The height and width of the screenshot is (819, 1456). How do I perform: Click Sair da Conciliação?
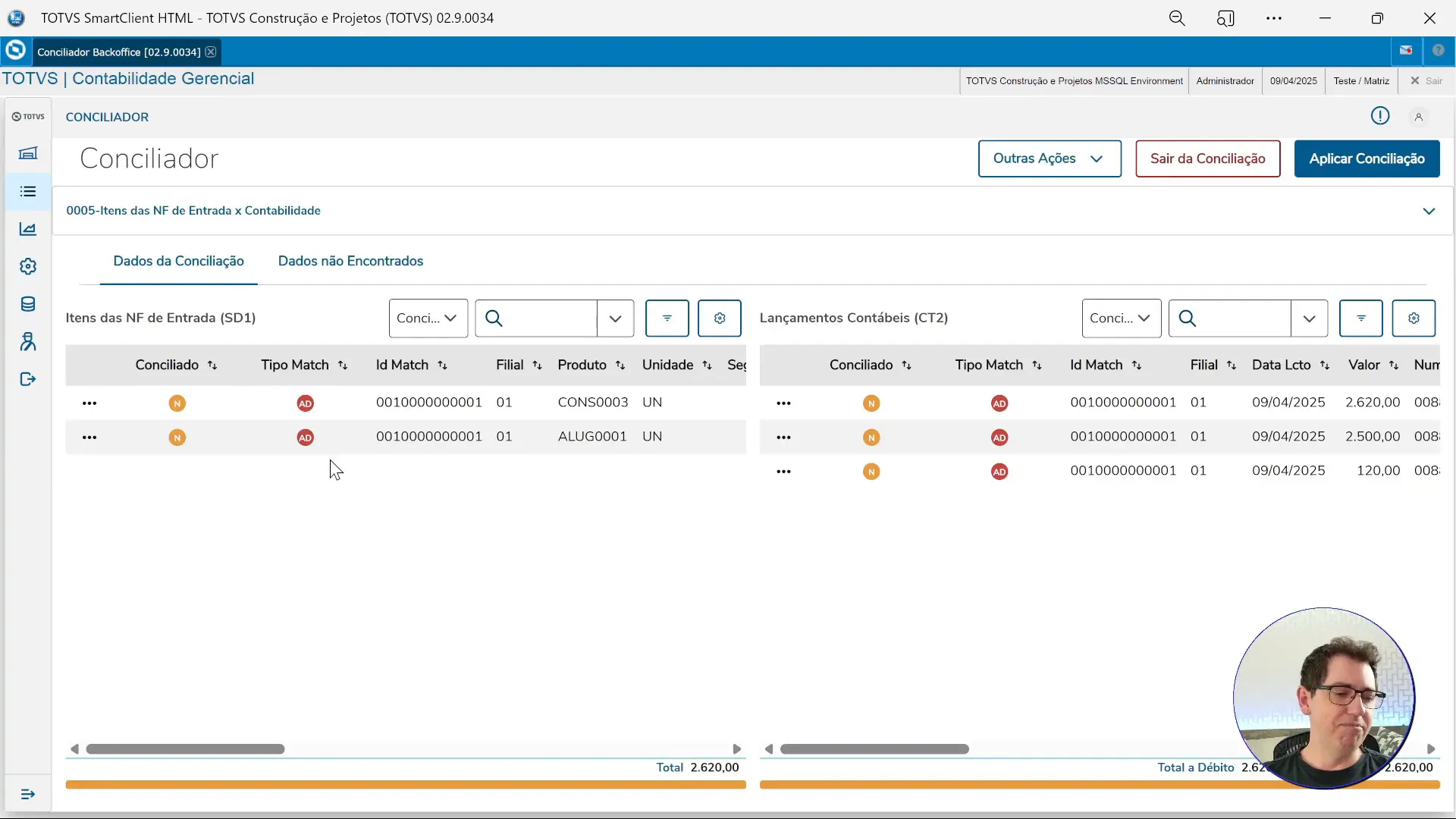(x=1207, y=158)
